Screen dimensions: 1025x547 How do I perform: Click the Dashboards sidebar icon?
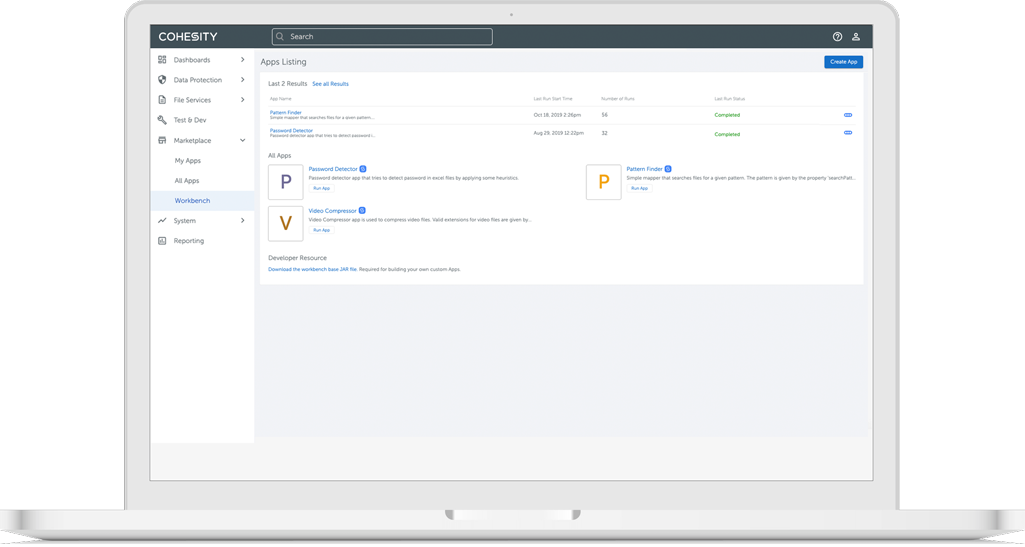coord(162,59)
